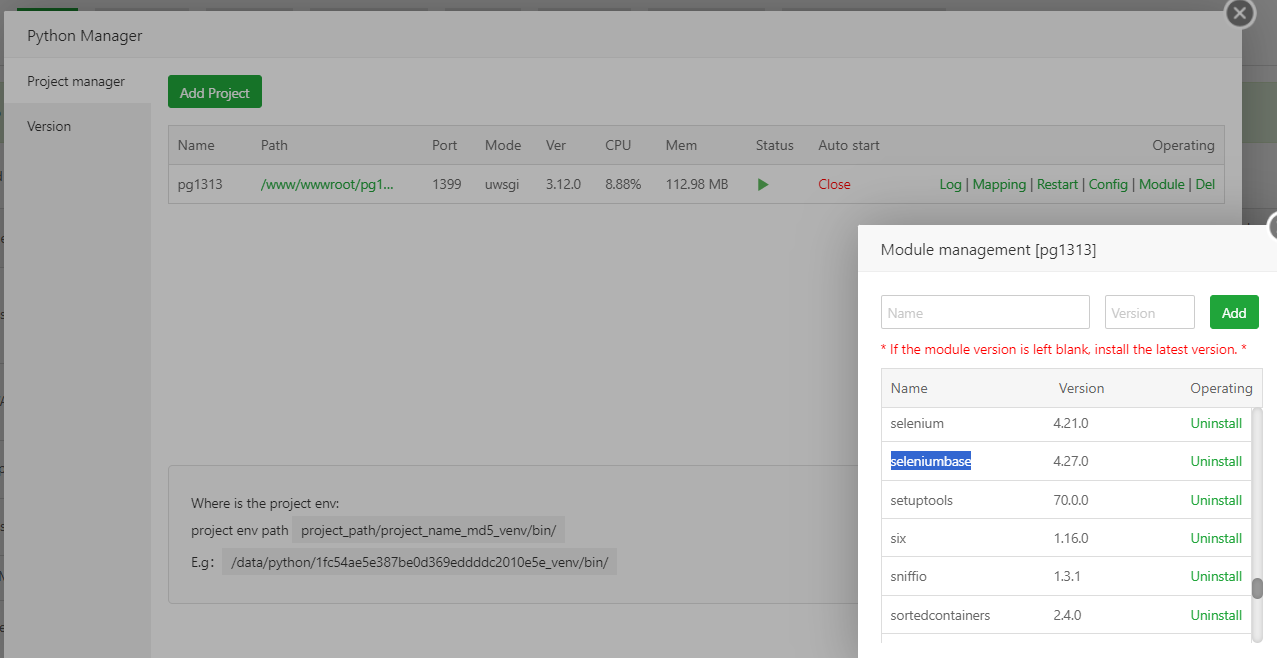
Task: Uninstall the selenium module
Action: tap(1216, 424)
